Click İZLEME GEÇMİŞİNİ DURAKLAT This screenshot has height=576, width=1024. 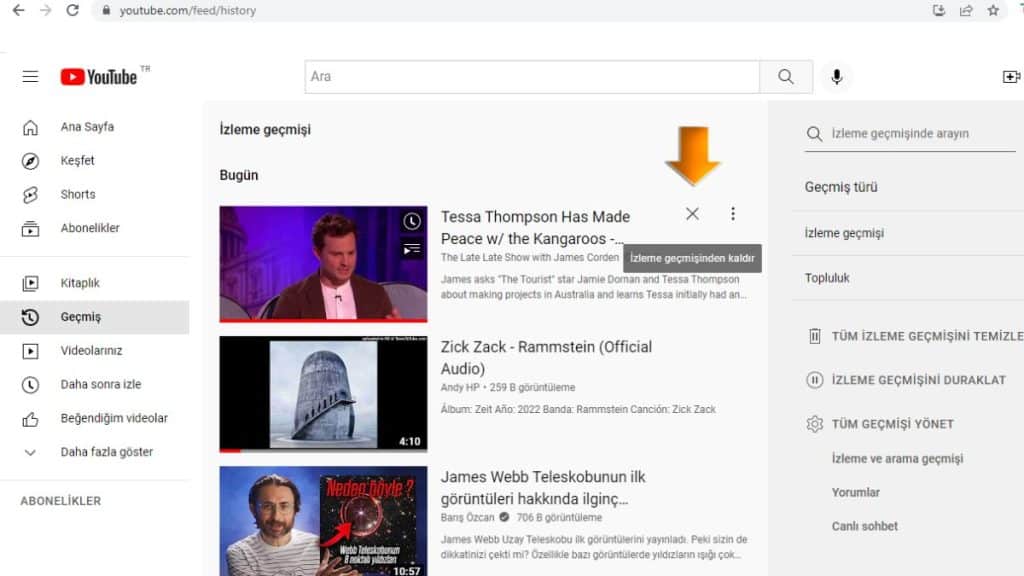tap(918, 380)
